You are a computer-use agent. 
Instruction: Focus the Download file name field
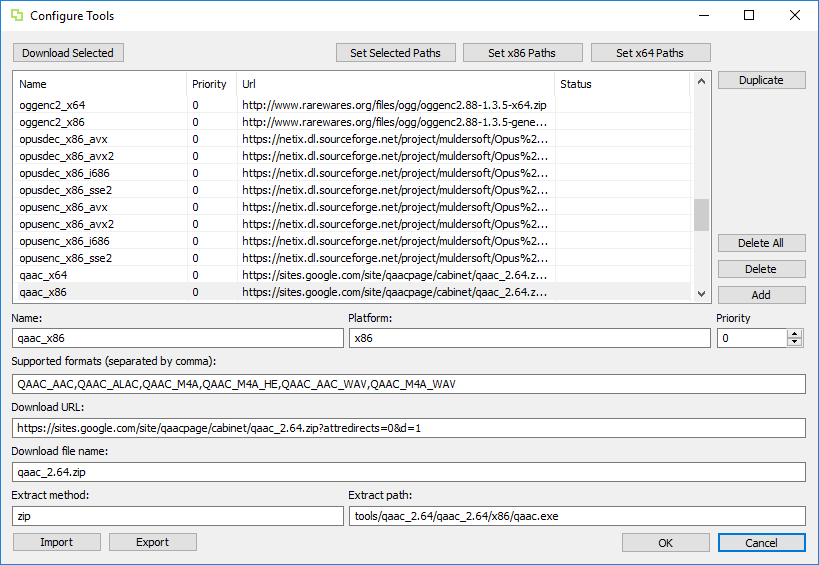[408, 472]
